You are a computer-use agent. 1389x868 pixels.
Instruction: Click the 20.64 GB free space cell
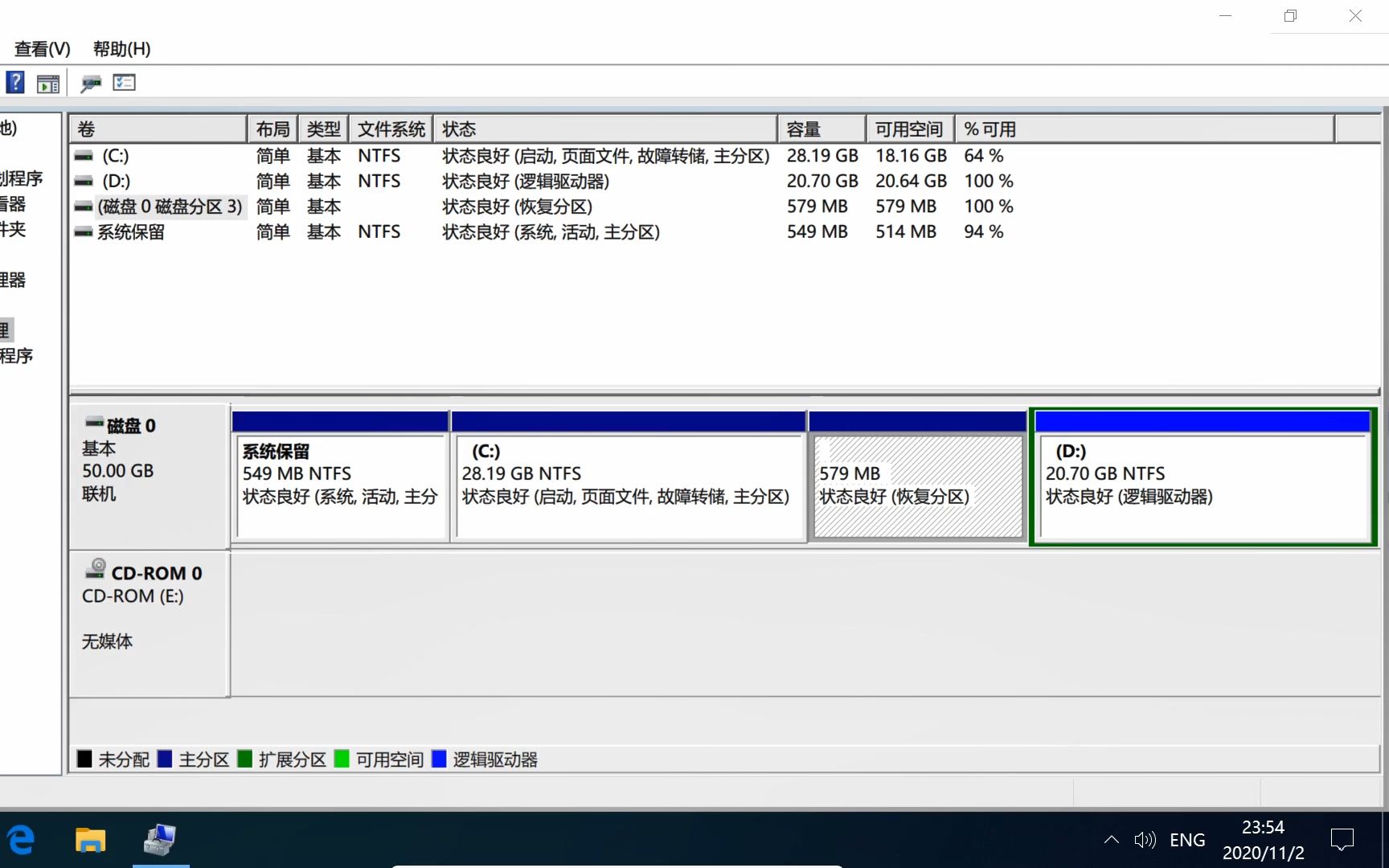tap(911, 181)
